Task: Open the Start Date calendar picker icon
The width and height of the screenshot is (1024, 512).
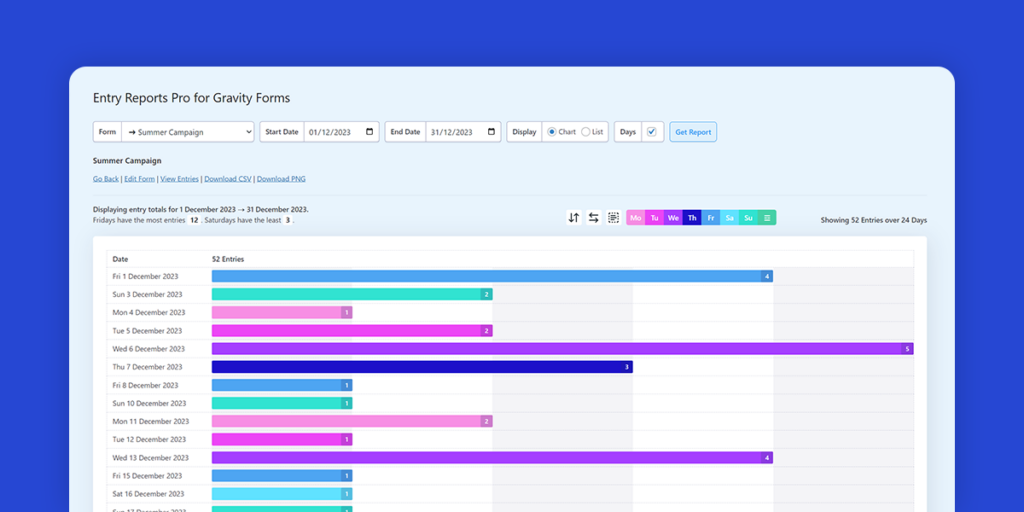Action: coord(370,131)
